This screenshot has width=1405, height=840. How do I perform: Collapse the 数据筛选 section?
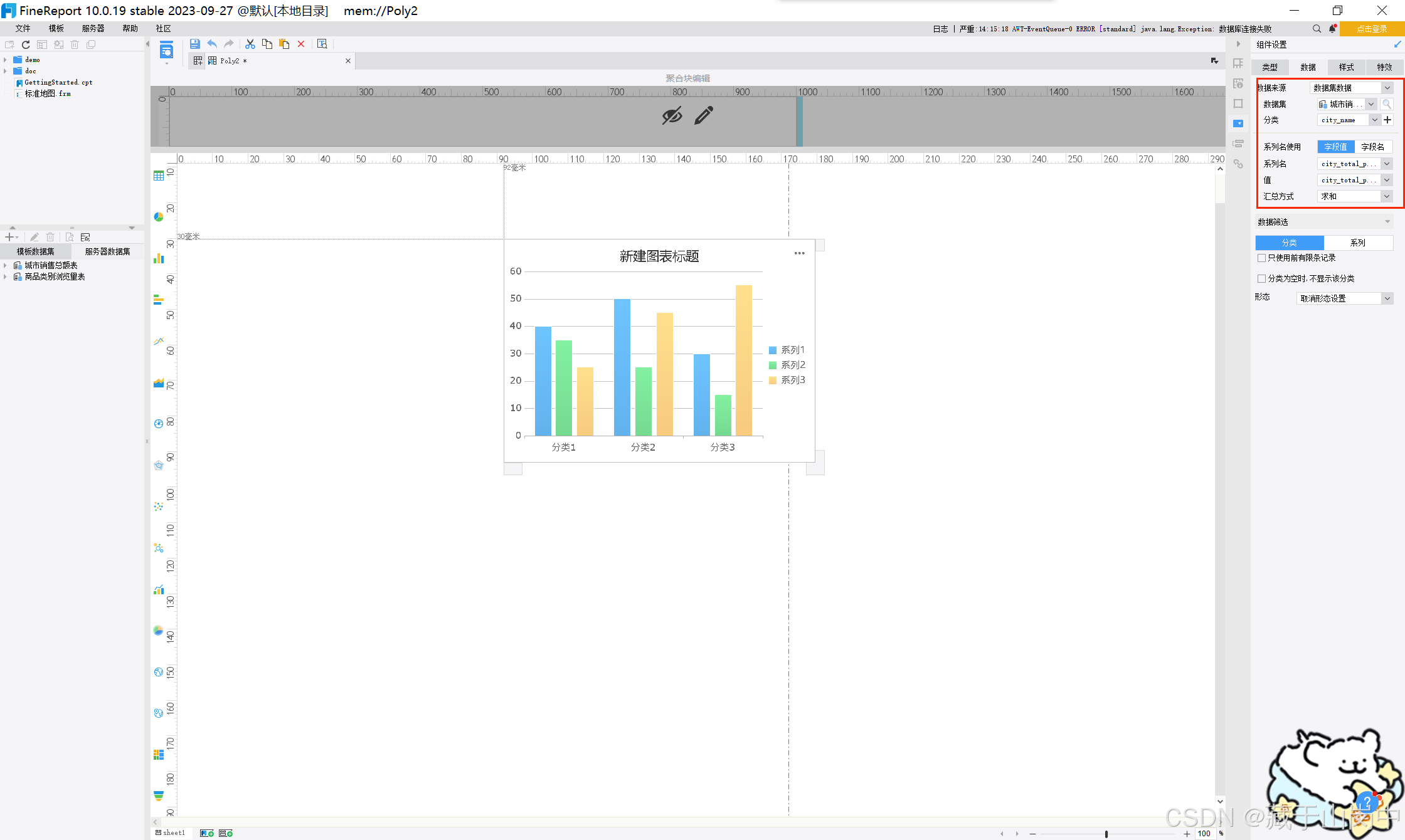tap(1387, 222)
